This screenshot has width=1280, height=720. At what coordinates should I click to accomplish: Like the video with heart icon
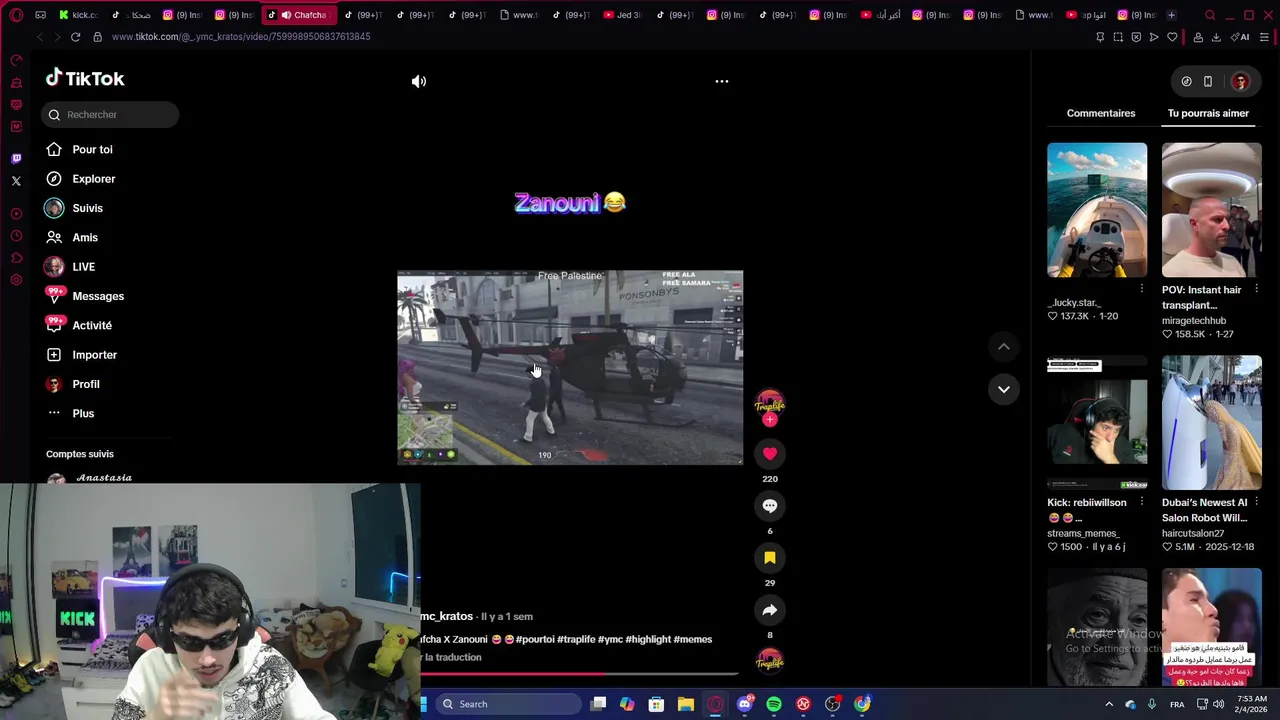pyautogui.click(x=770, y=454)
